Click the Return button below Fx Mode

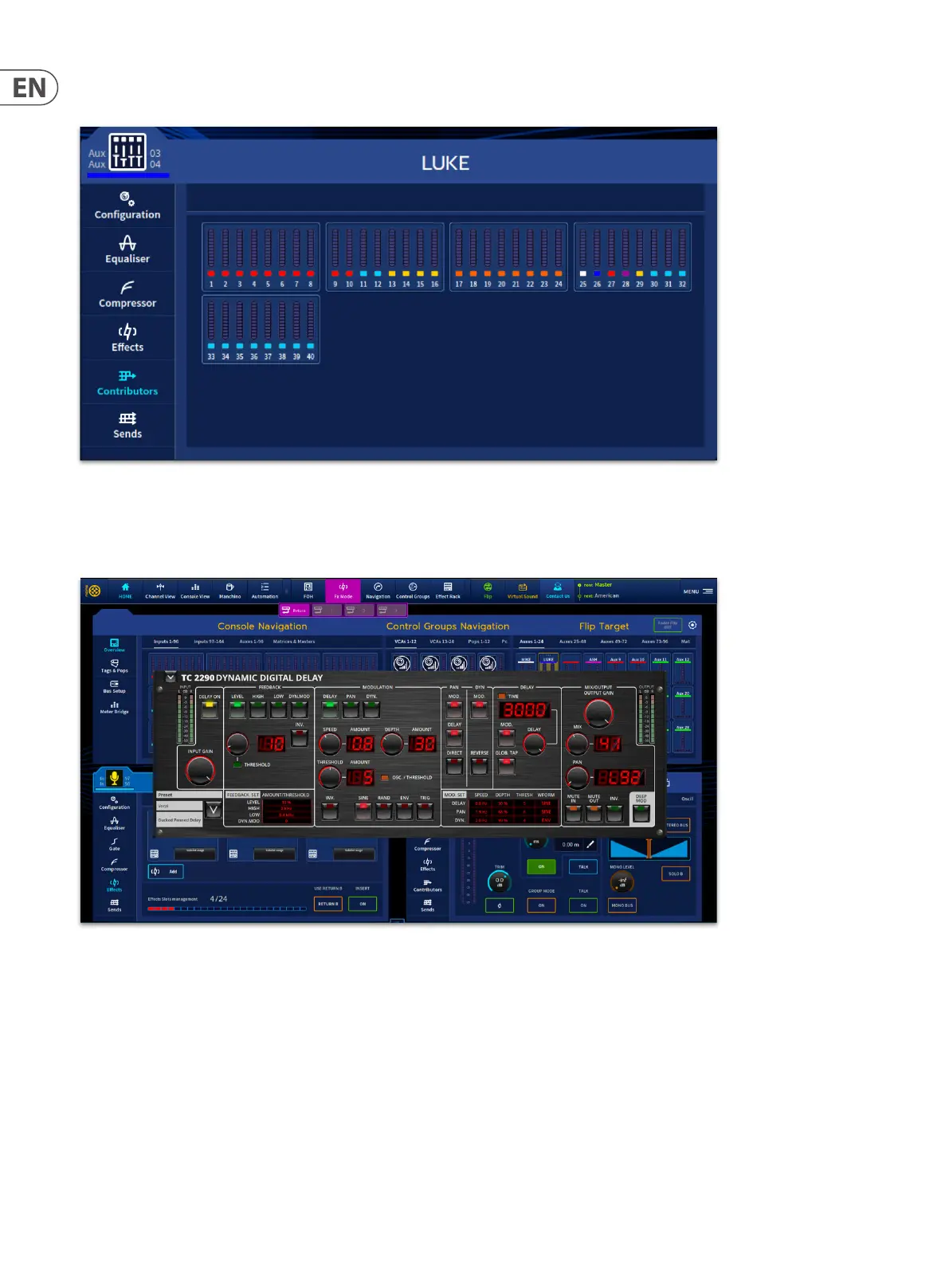pyautogui.click(x=294, y=610)
